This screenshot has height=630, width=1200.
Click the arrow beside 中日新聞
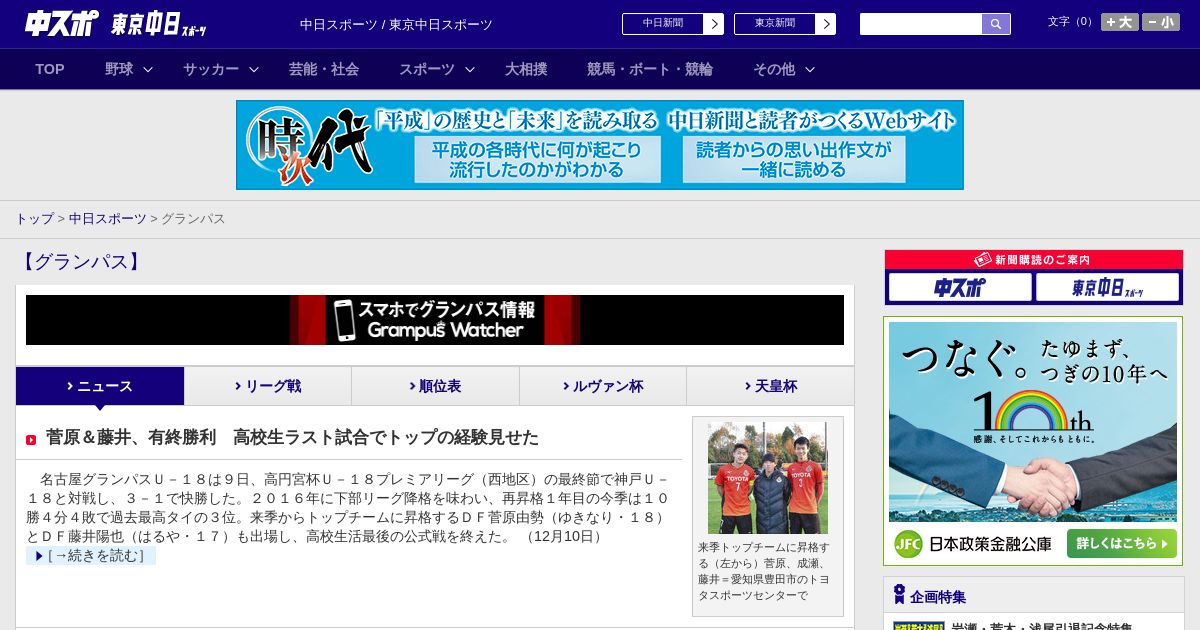(714, 24)
